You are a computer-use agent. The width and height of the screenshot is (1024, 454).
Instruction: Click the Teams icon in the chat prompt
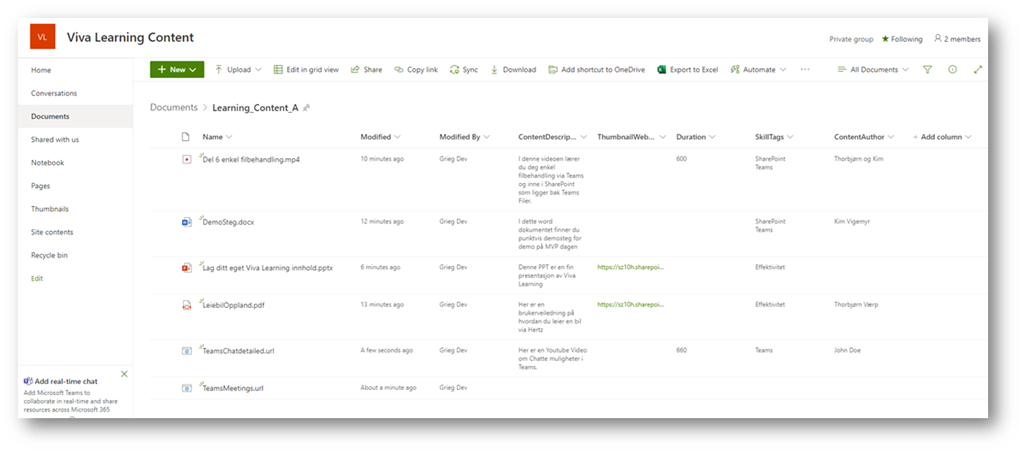[28, 381]
